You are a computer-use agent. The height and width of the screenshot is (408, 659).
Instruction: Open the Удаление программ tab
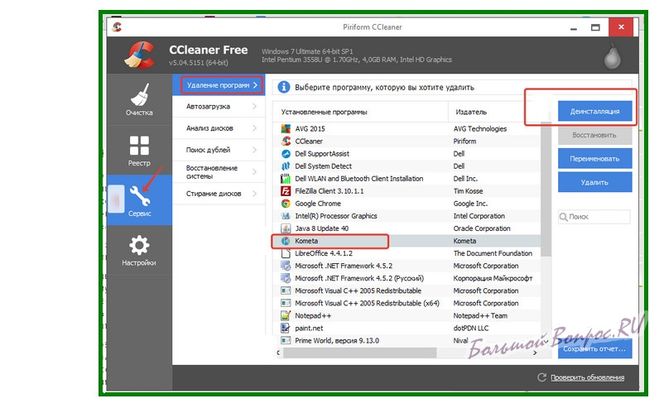pyautogui.click(x=219, y=85)
